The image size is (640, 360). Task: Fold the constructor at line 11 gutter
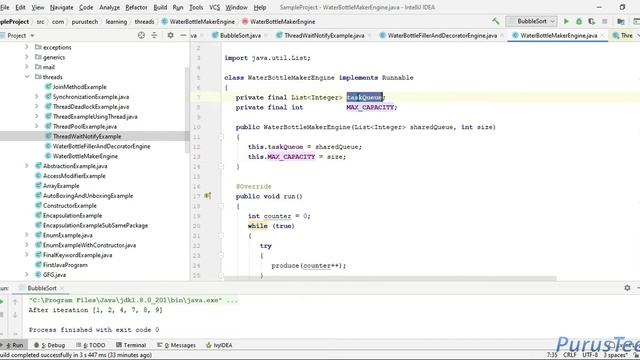221,137
